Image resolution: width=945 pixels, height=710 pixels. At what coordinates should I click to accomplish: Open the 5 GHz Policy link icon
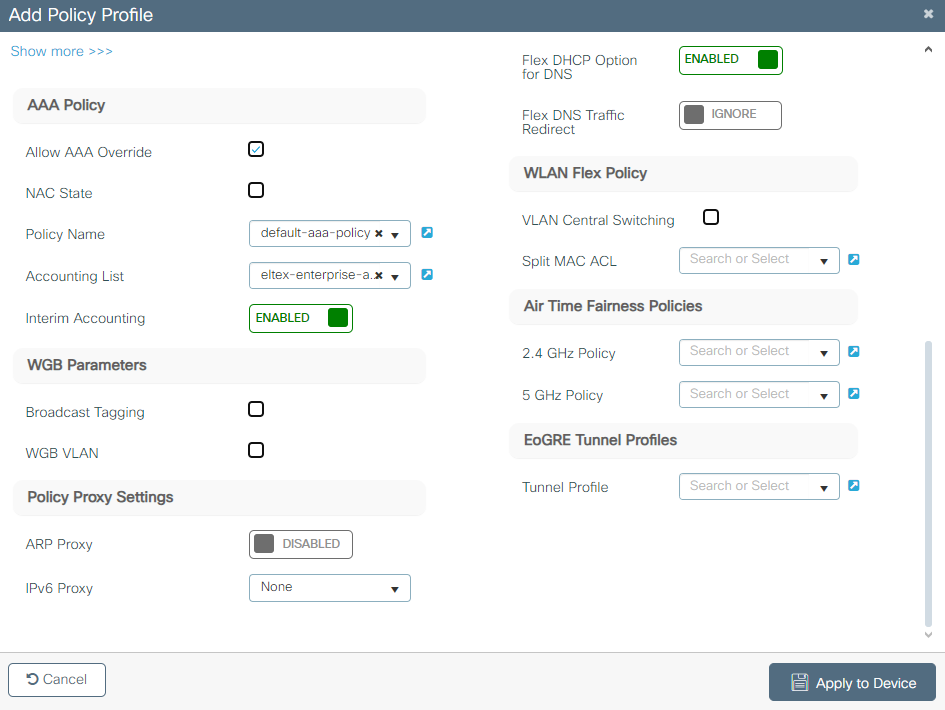coord(854,394)
